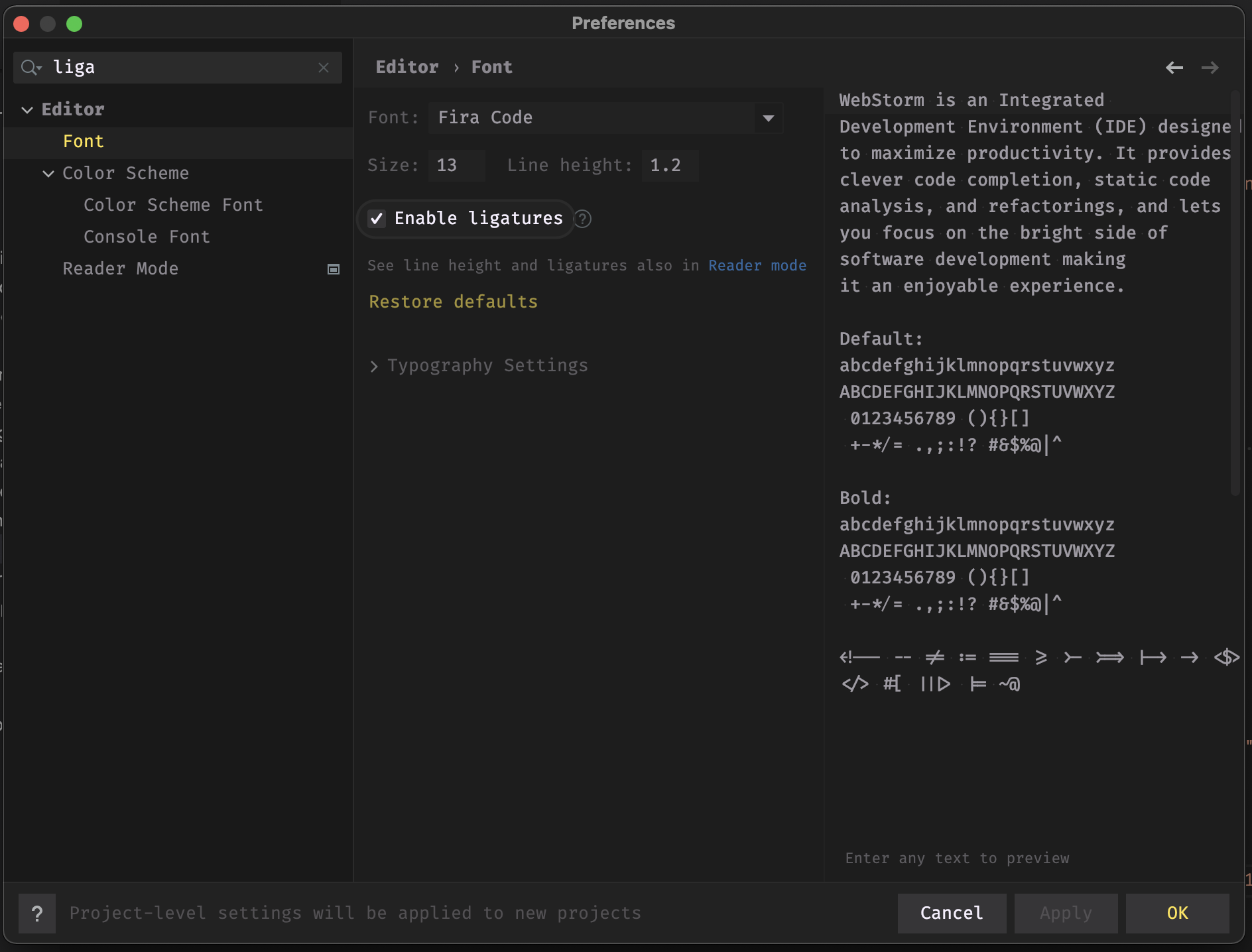Viewport: 1252px width, 952px height.
Task: Open Console Font settings
Action: (147, 237)
